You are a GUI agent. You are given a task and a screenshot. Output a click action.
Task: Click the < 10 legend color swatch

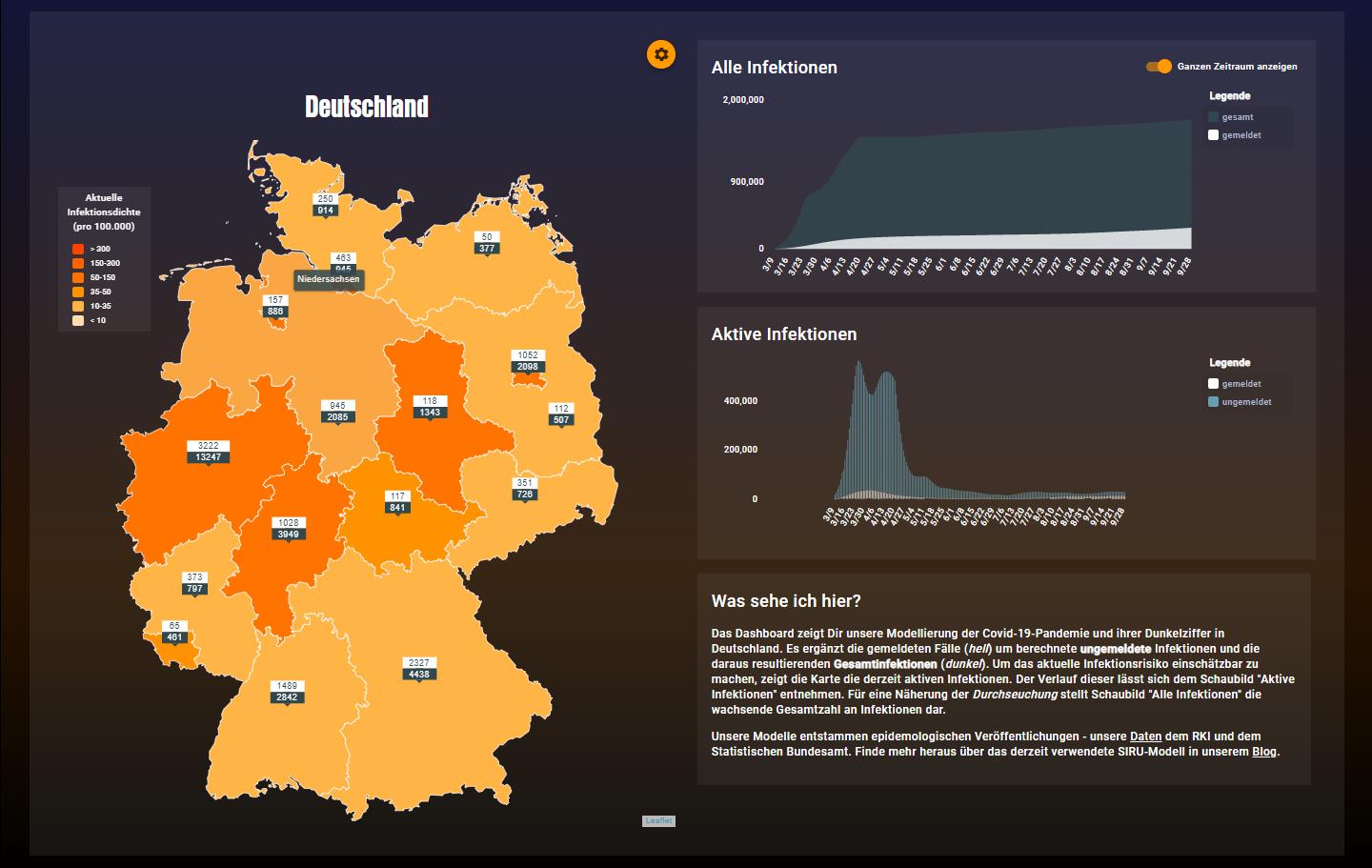point(78,320)
